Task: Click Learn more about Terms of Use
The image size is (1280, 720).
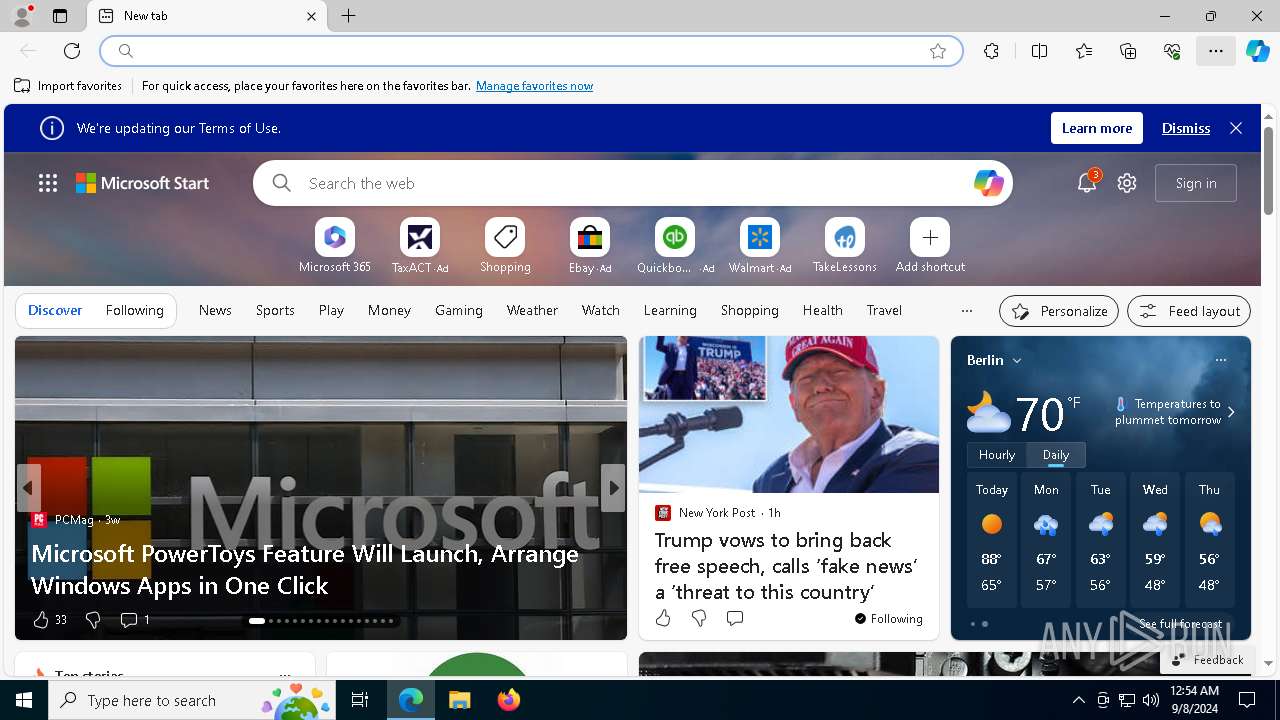Action: (1097, 128)
